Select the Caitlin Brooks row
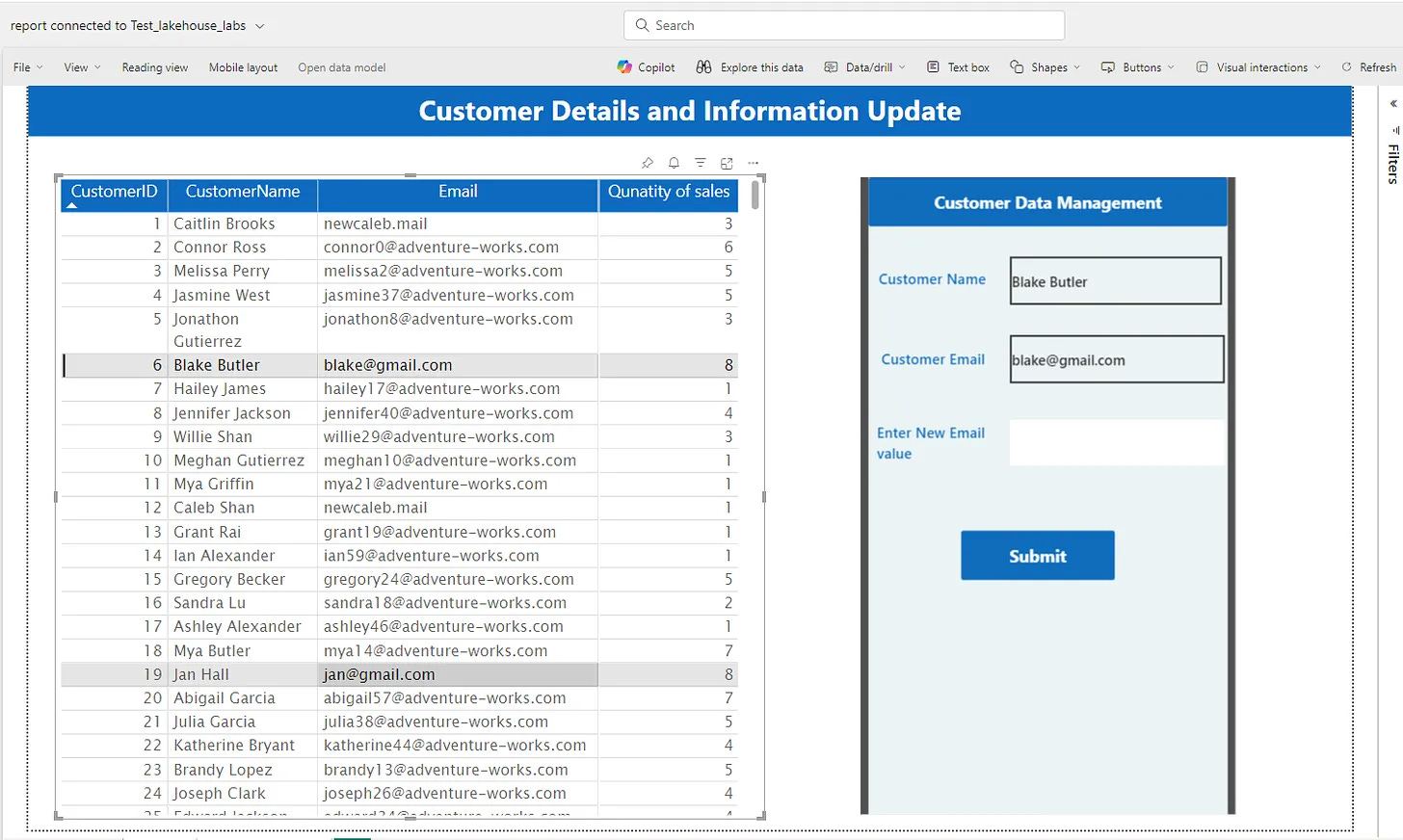 click(400, 223)
